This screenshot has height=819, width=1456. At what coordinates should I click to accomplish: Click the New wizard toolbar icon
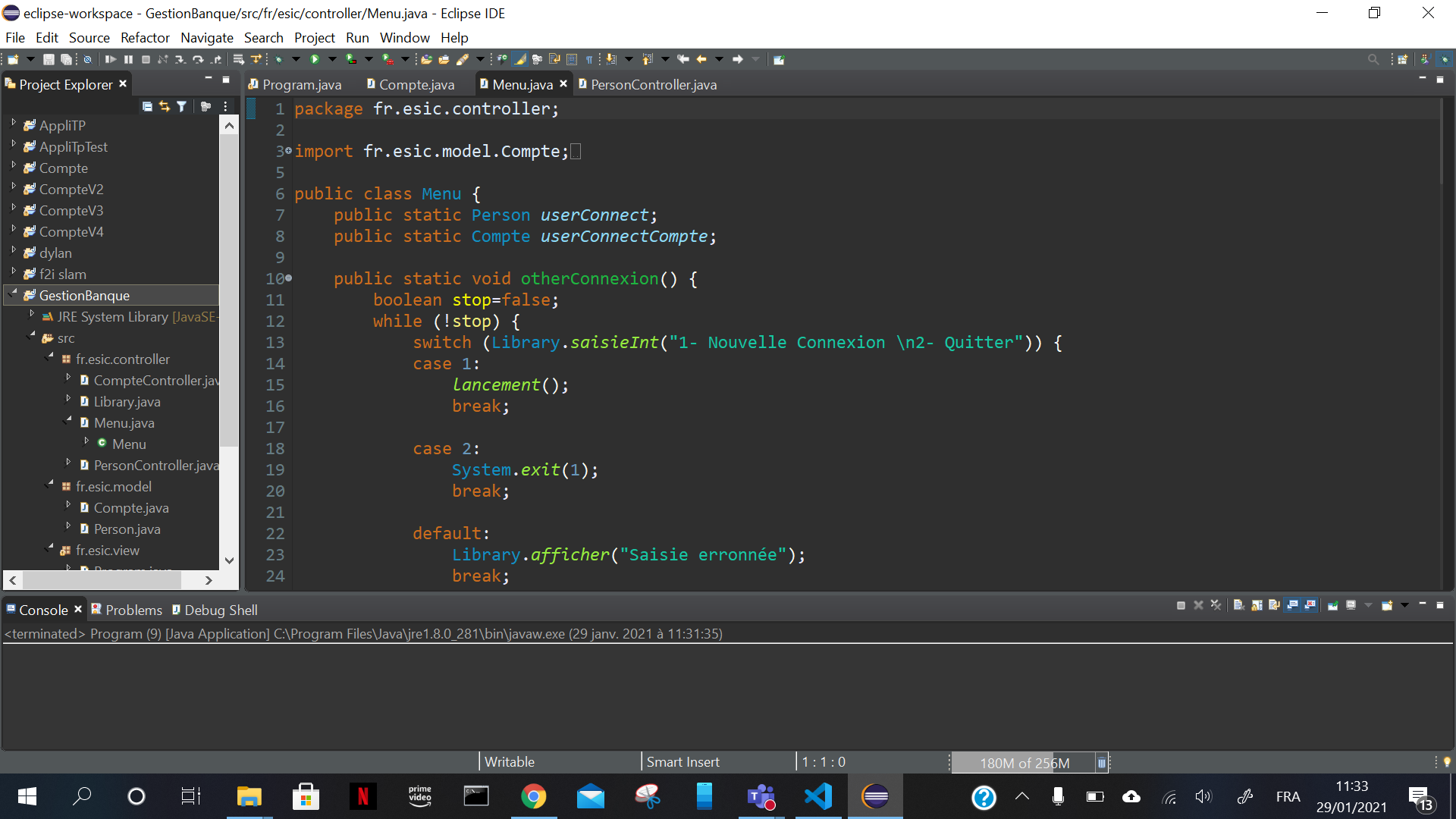(x=13, y=59)
